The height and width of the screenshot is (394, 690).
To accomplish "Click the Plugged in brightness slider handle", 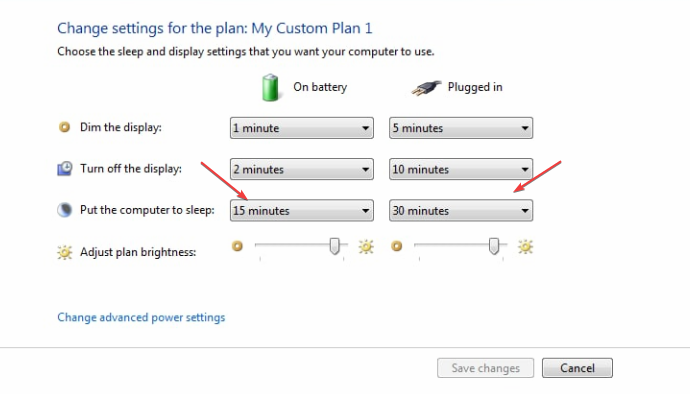I will pyautogui.click(x=494, y=246).
